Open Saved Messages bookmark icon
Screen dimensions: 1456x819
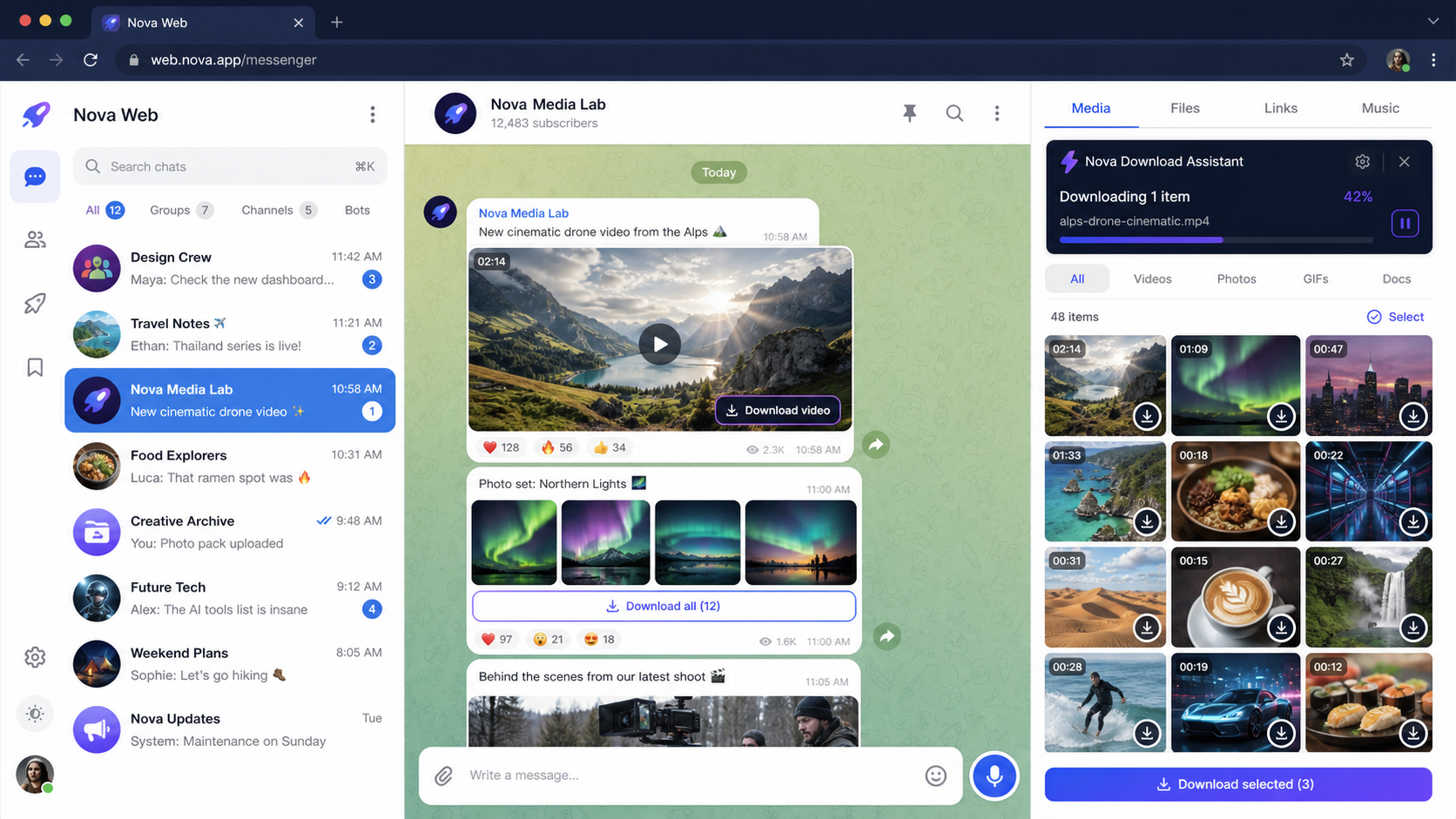coord(35,367)
